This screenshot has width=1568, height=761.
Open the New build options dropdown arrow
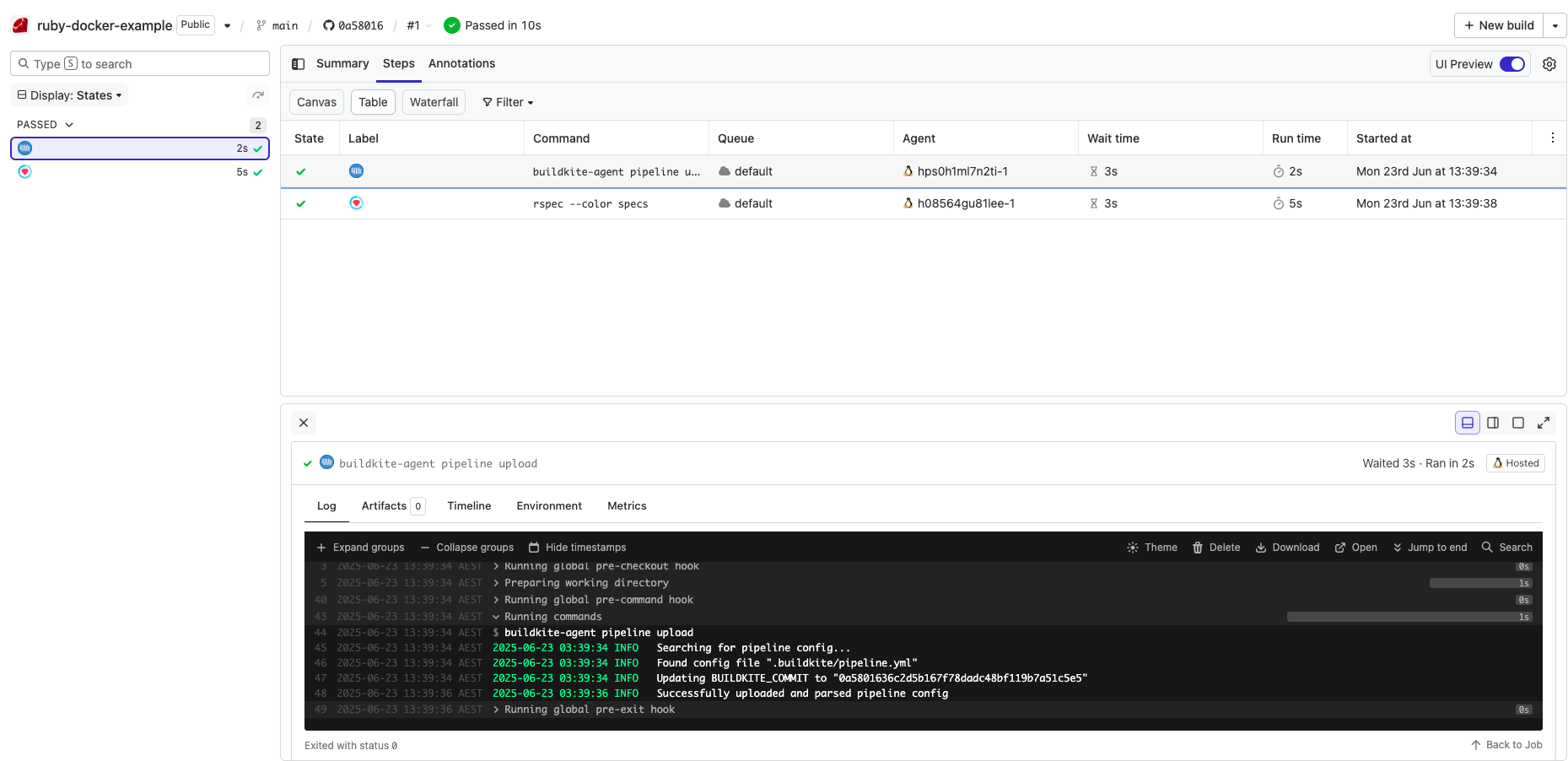pos(1555,25)
